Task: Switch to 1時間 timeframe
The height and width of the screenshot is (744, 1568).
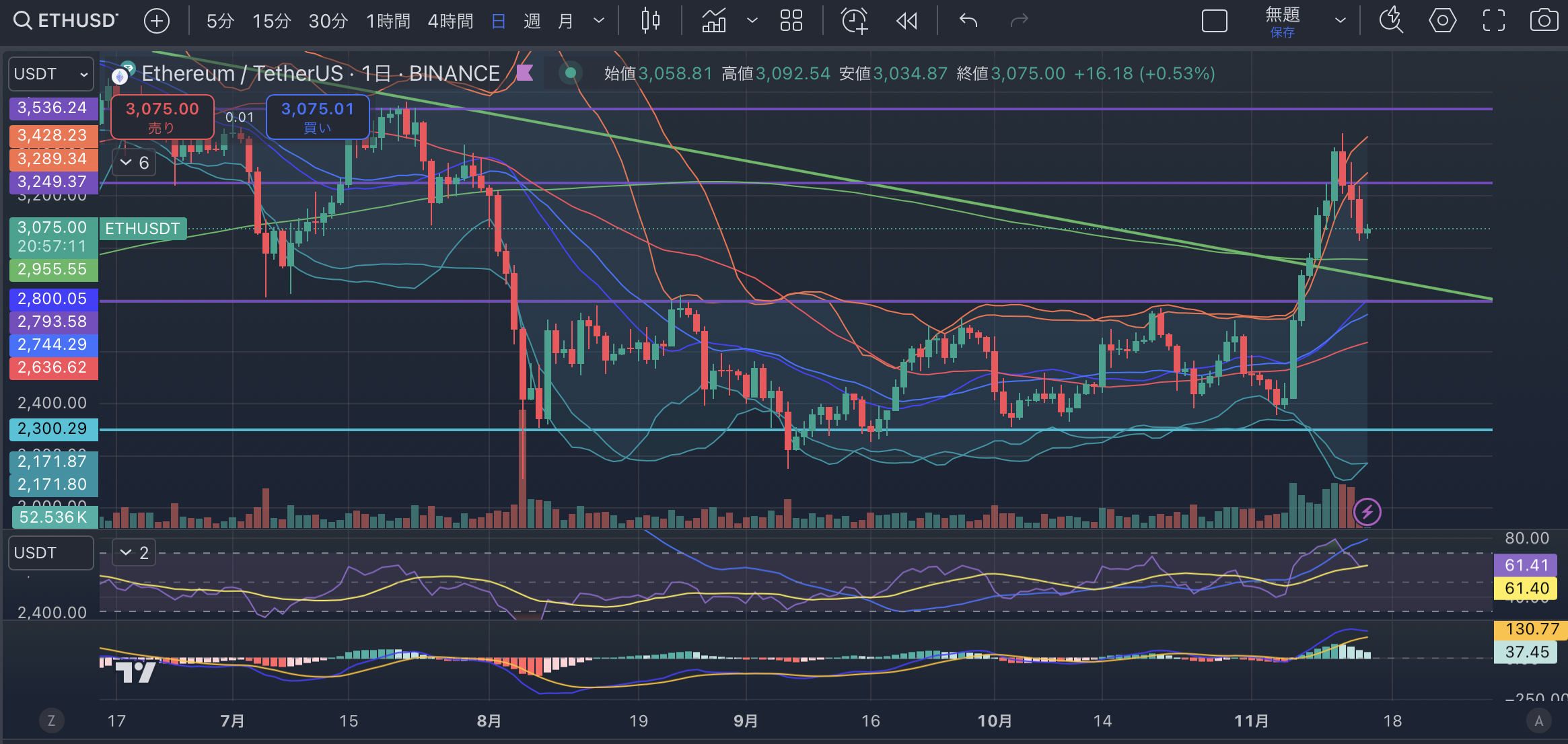Action: point(388,21)
